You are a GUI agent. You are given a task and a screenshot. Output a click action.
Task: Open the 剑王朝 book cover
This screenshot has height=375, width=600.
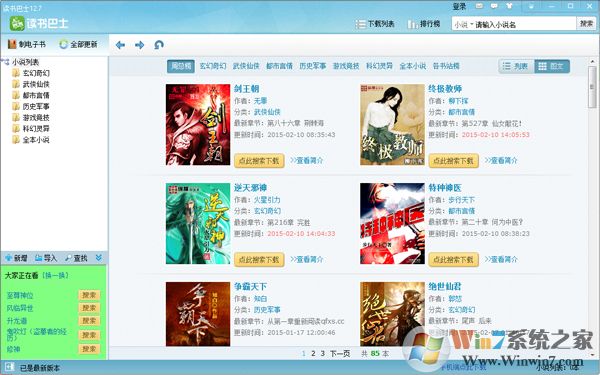pyautogui.click(x=198, y=125)
